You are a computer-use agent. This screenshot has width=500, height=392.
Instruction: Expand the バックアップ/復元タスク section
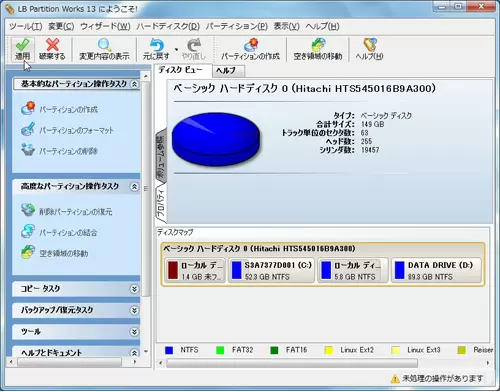[134, 310]
